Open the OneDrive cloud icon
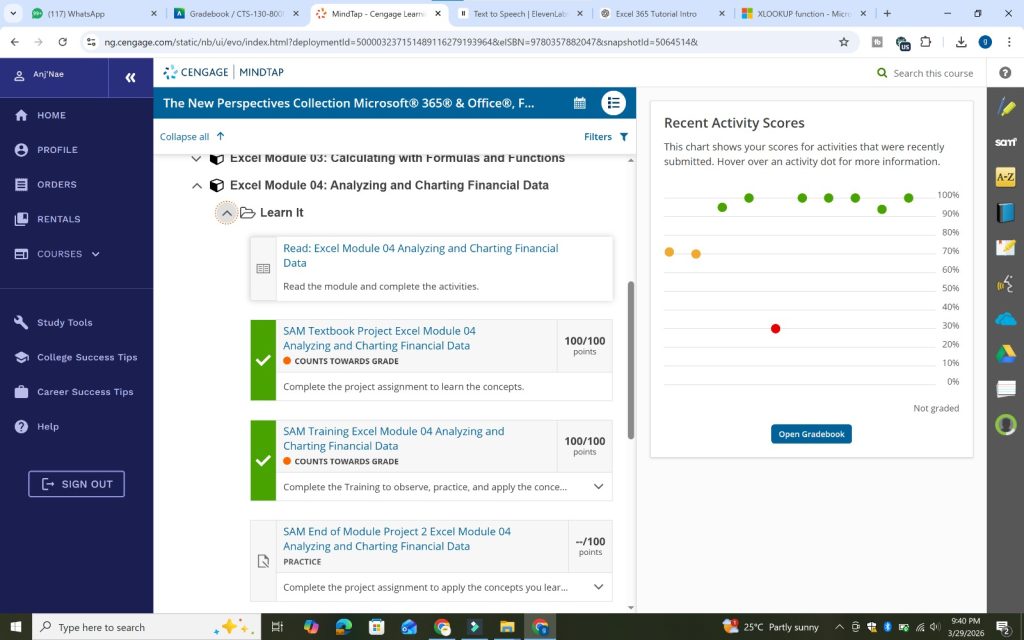 click(1006, 319)
